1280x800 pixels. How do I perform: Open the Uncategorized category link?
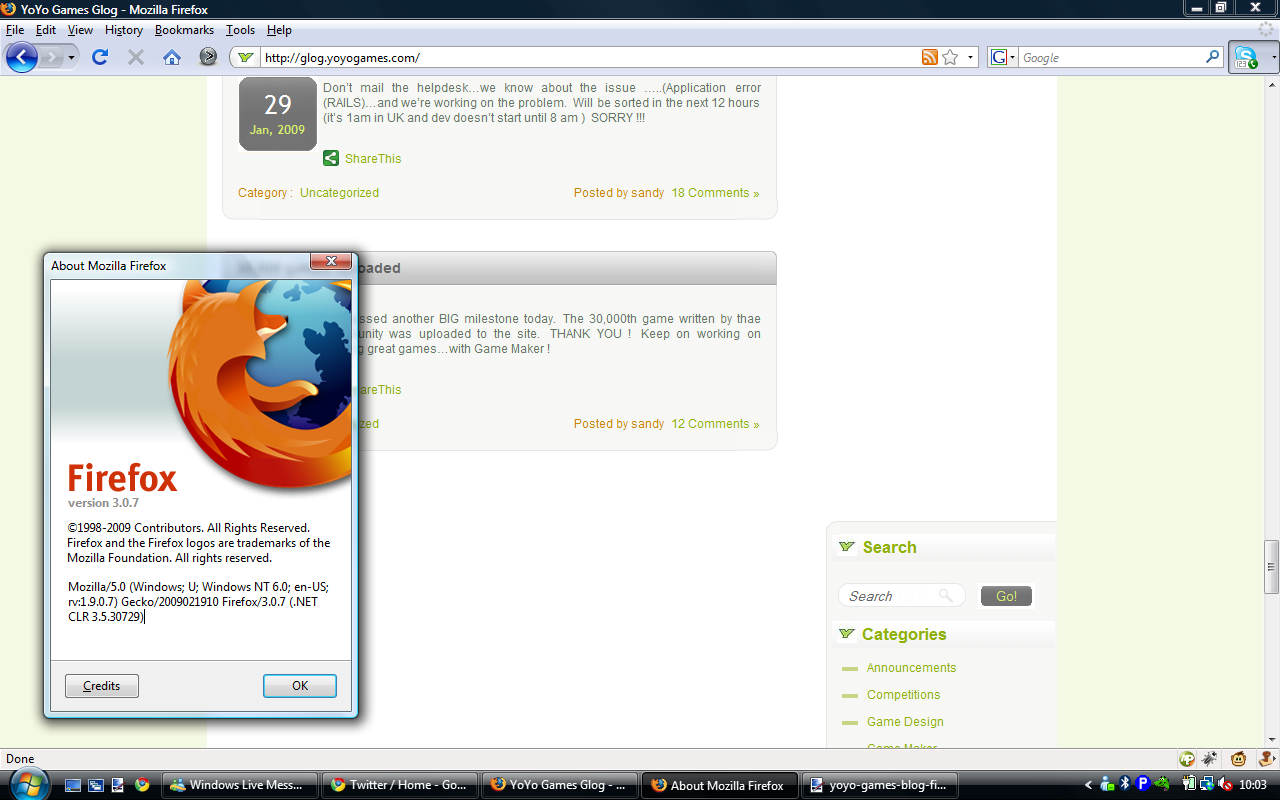point(339,193)
